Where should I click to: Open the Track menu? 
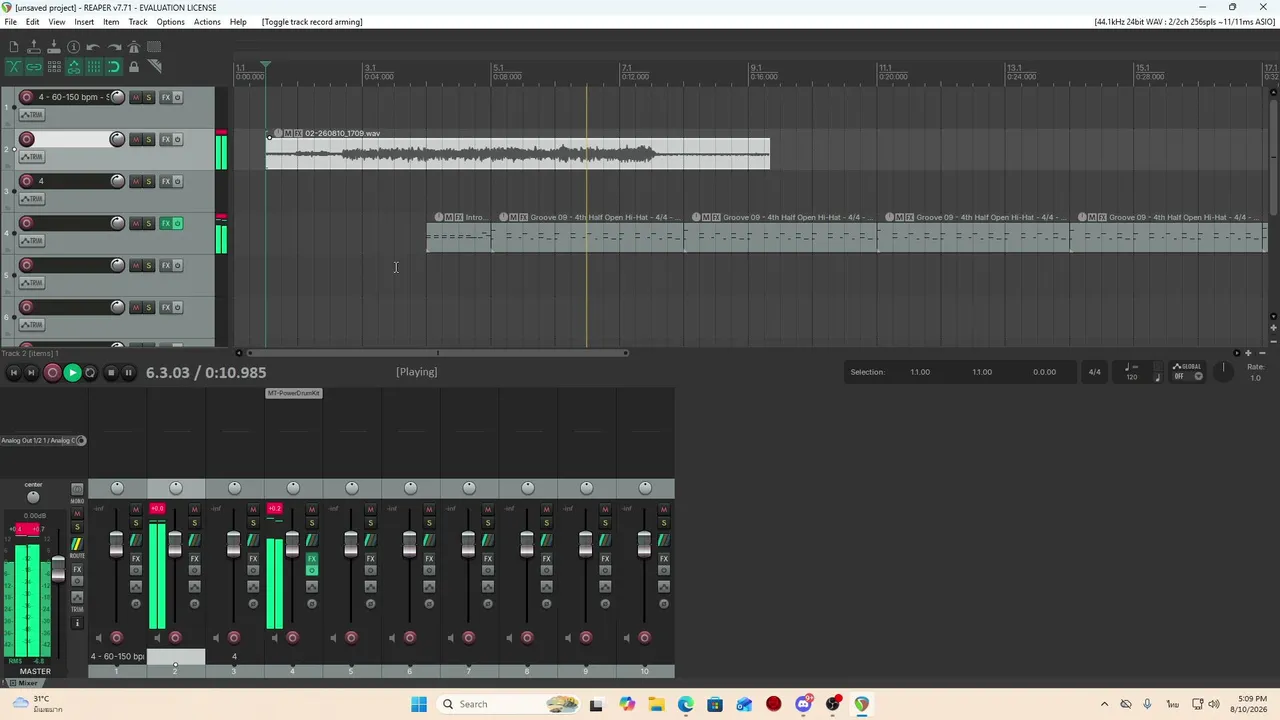point(138,22)
